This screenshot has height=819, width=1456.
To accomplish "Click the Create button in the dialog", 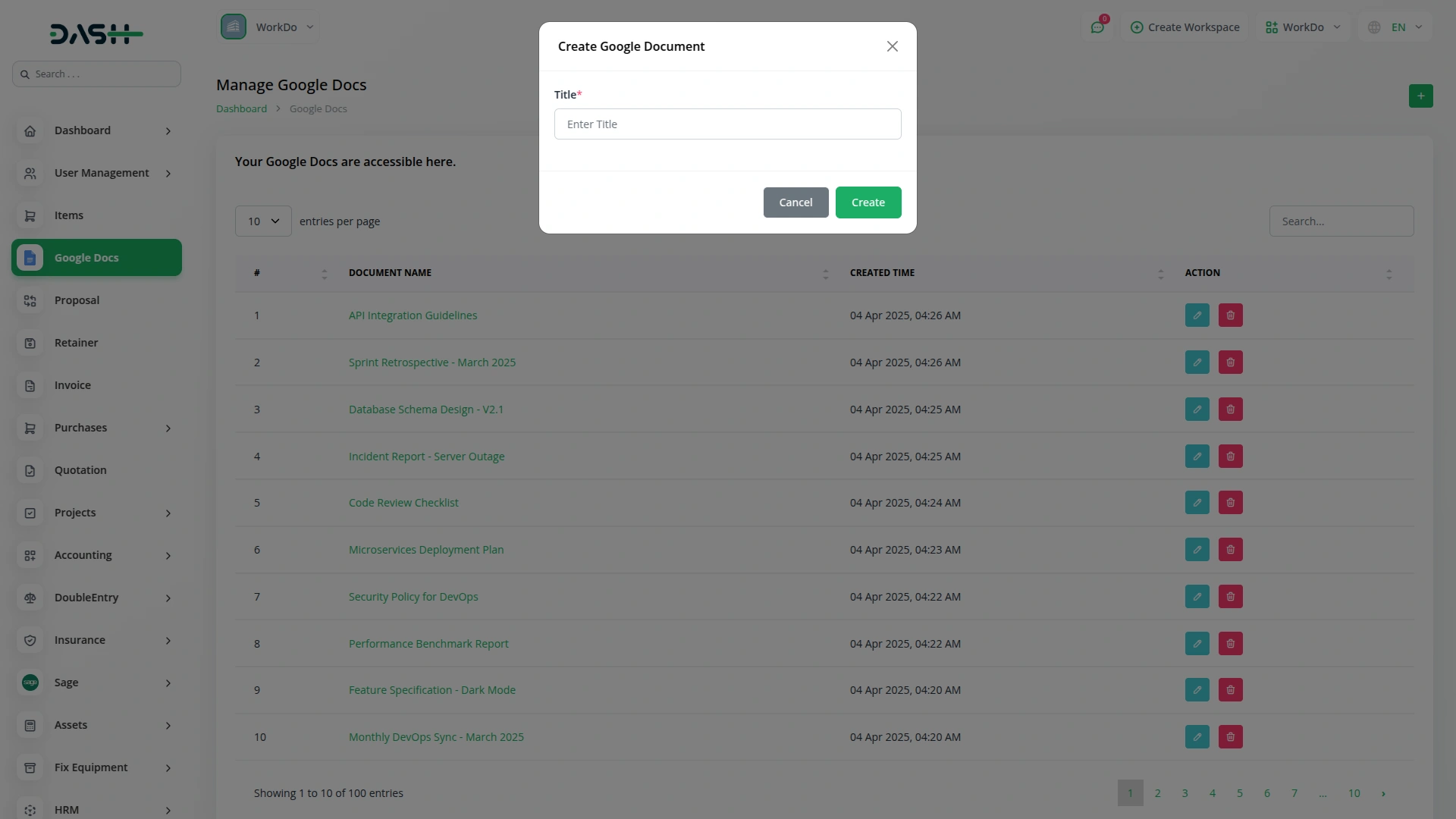I will 868,202.
